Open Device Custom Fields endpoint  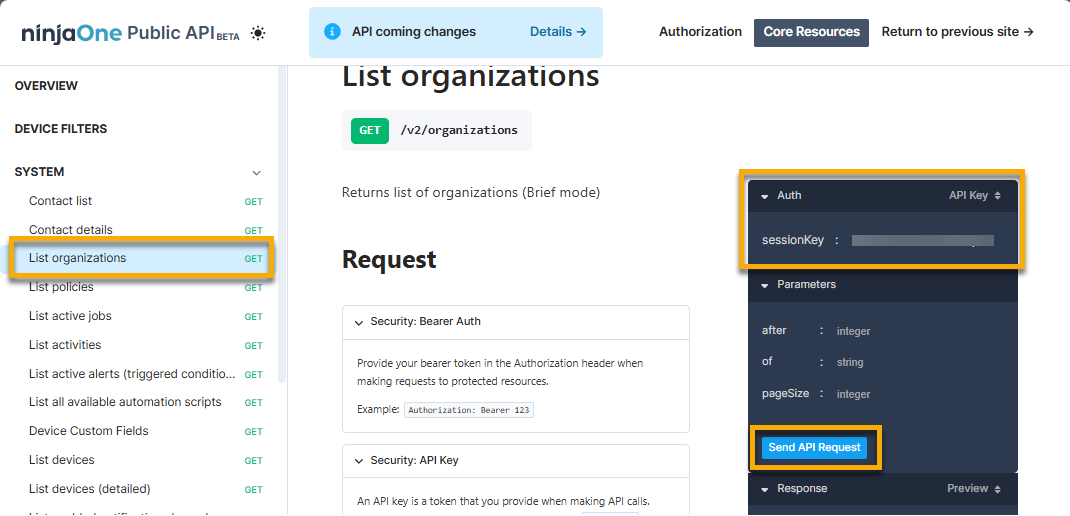click(x=145, y=431)
